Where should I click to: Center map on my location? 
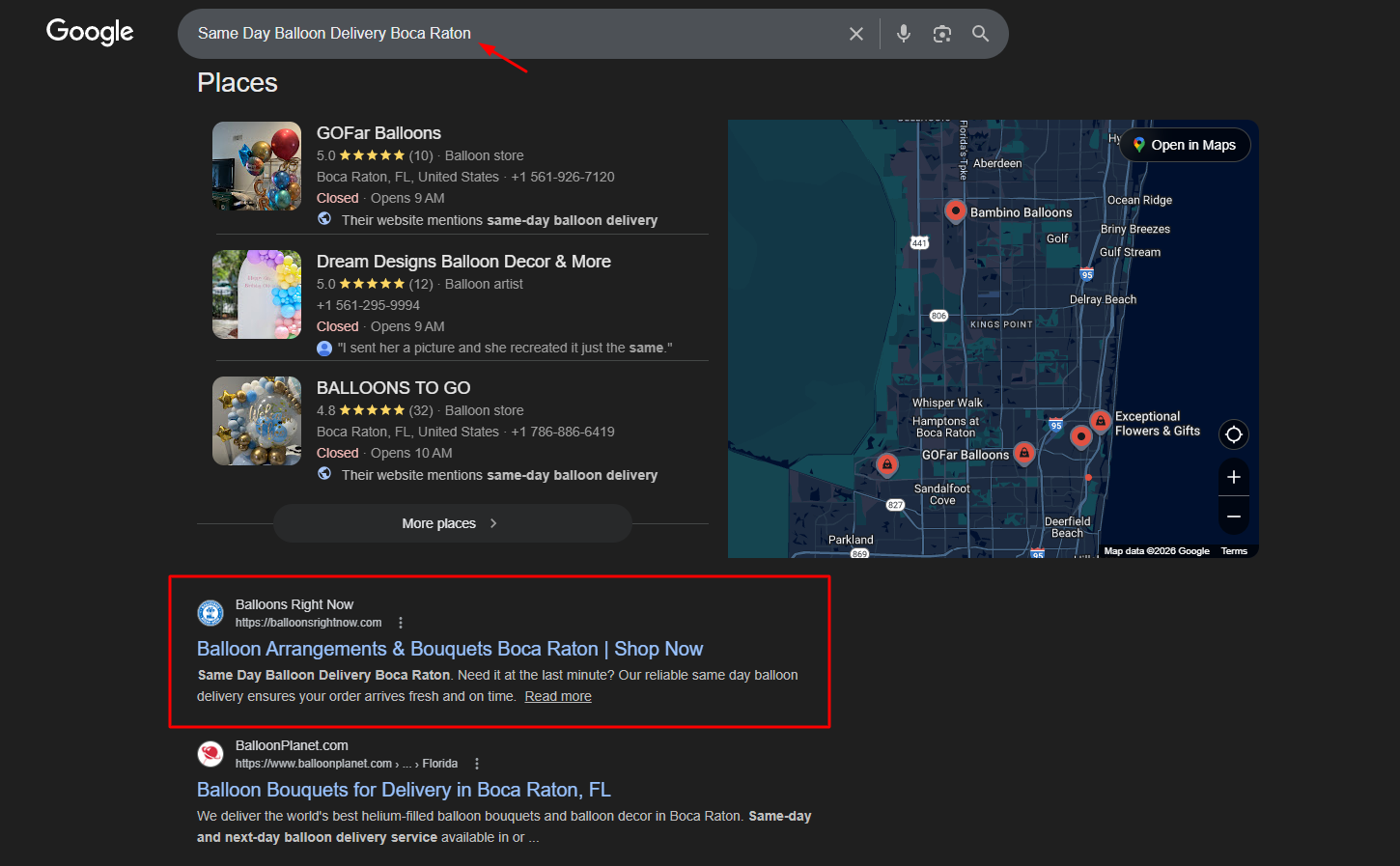coord(1233,434)
